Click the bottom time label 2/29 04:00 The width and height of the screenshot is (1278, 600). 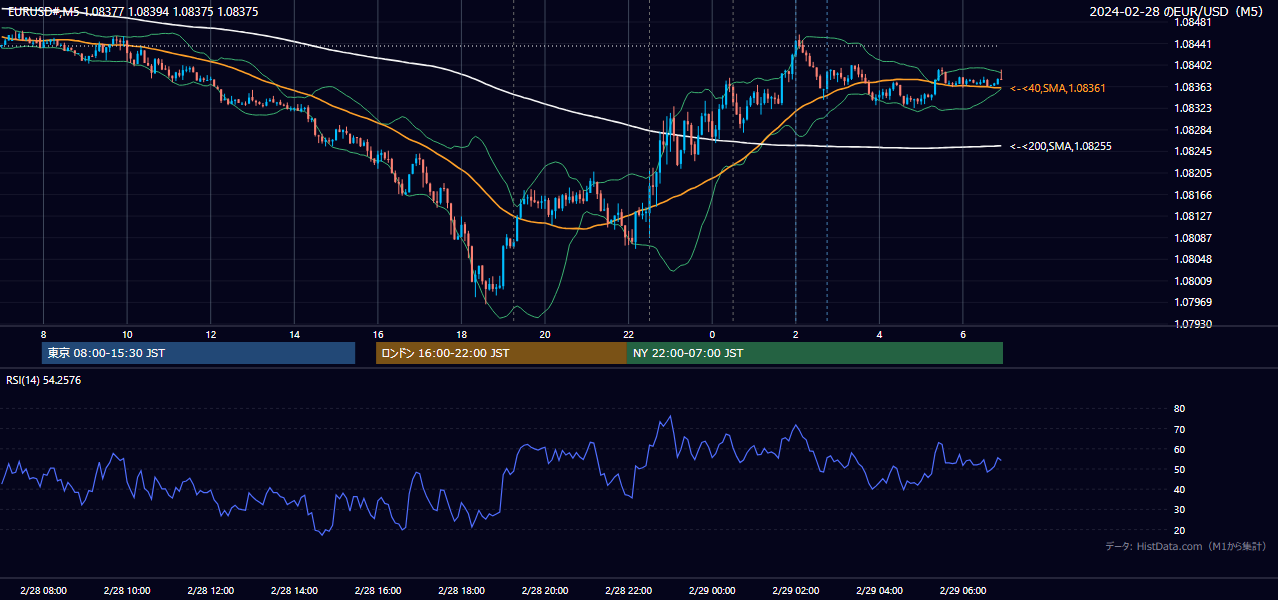[879, 591]
